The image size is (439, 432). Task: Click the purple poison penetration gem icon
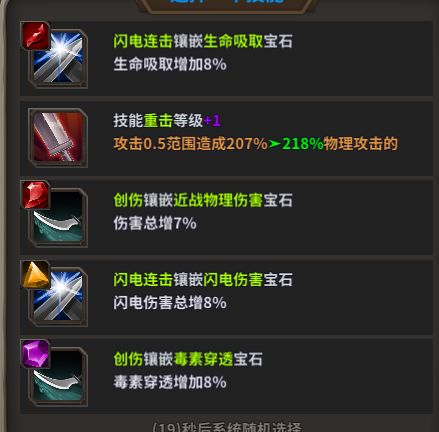tap(35, 354)
